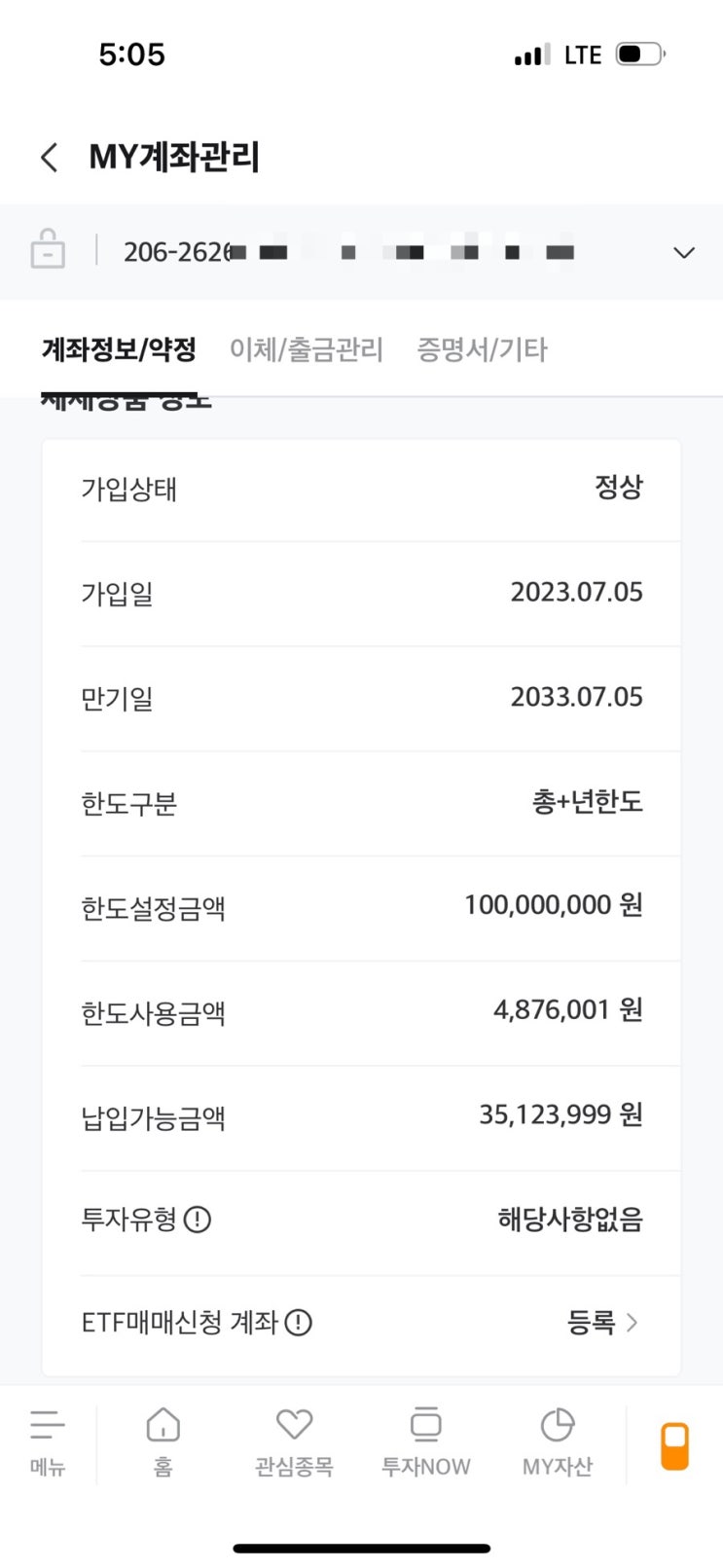Expand the account selector chevron
This screenshot has width=723, height=1568.
[684, 253]
